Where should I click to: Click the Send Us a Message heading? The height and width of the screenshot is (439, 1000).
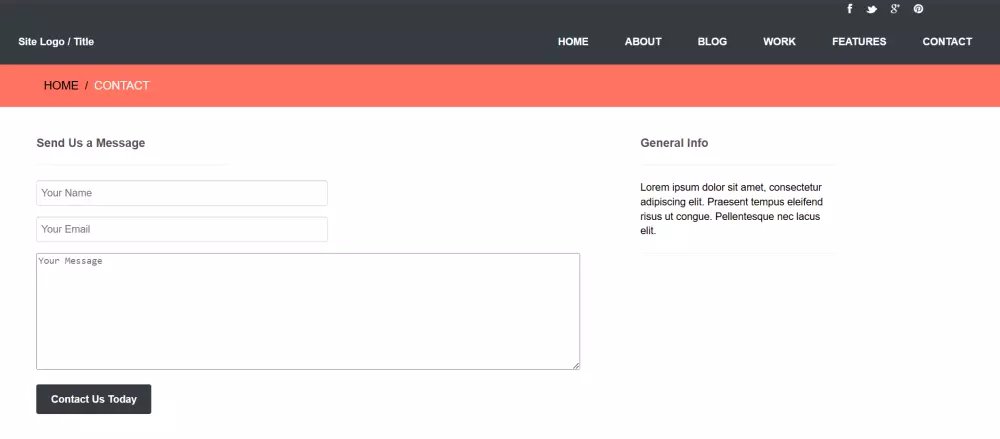coord(91,143)
